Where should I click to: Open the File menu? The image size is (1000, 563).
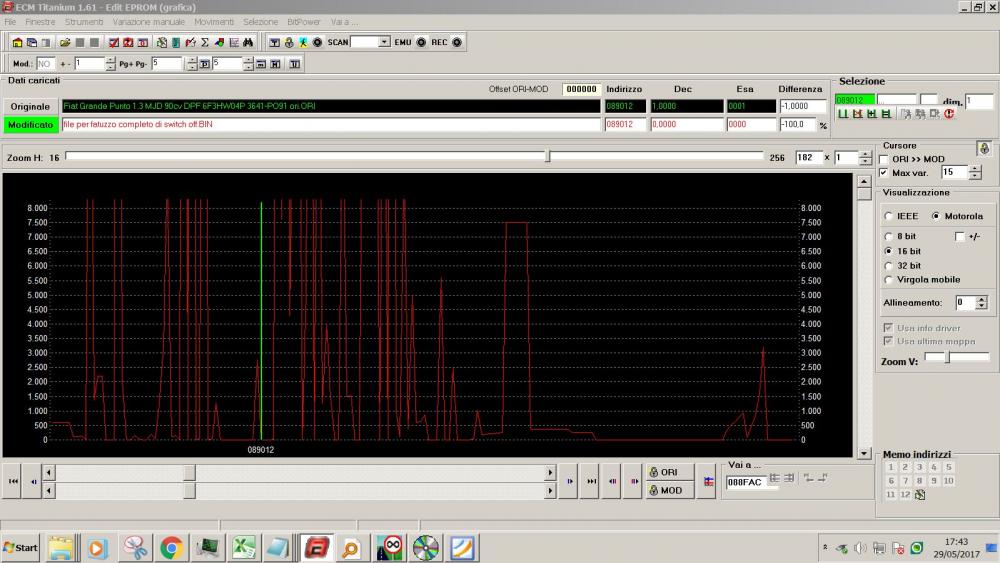point(10,22)
